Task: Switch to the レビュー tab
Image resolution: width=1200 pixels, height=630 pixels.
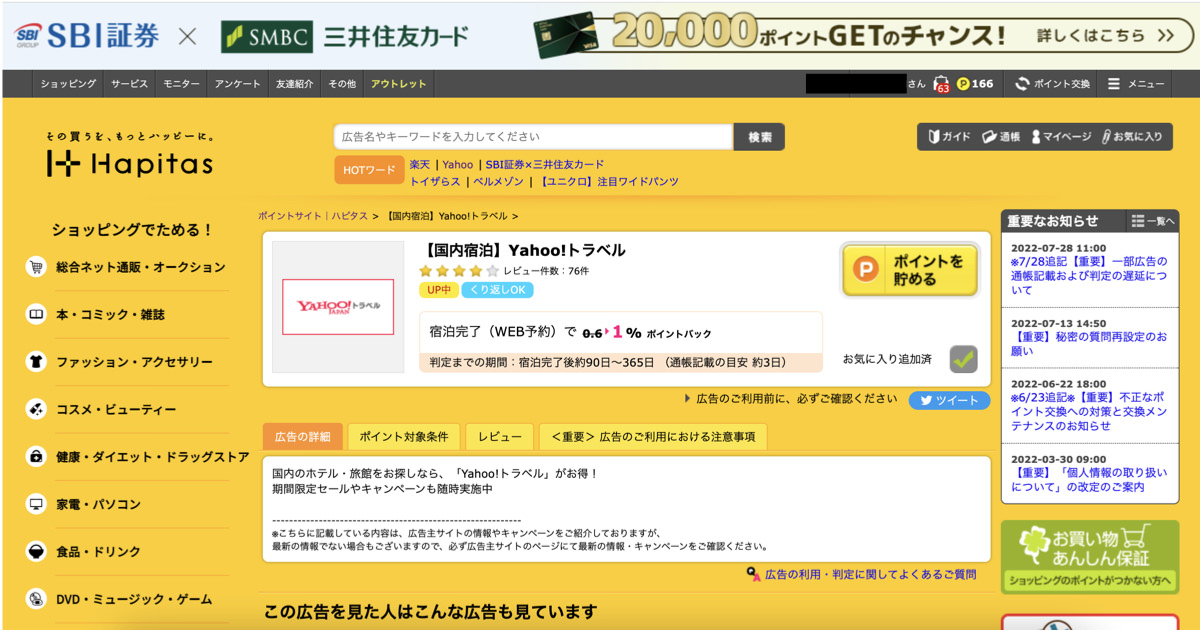Action: coord(500,437)
